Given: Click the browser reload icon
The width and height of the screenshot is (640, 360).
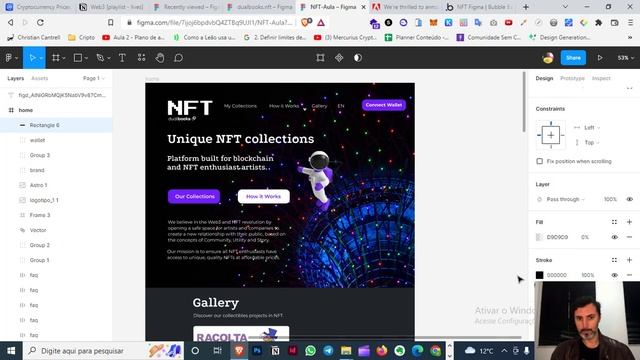Looking at the screenshot, I should point(40,22).
